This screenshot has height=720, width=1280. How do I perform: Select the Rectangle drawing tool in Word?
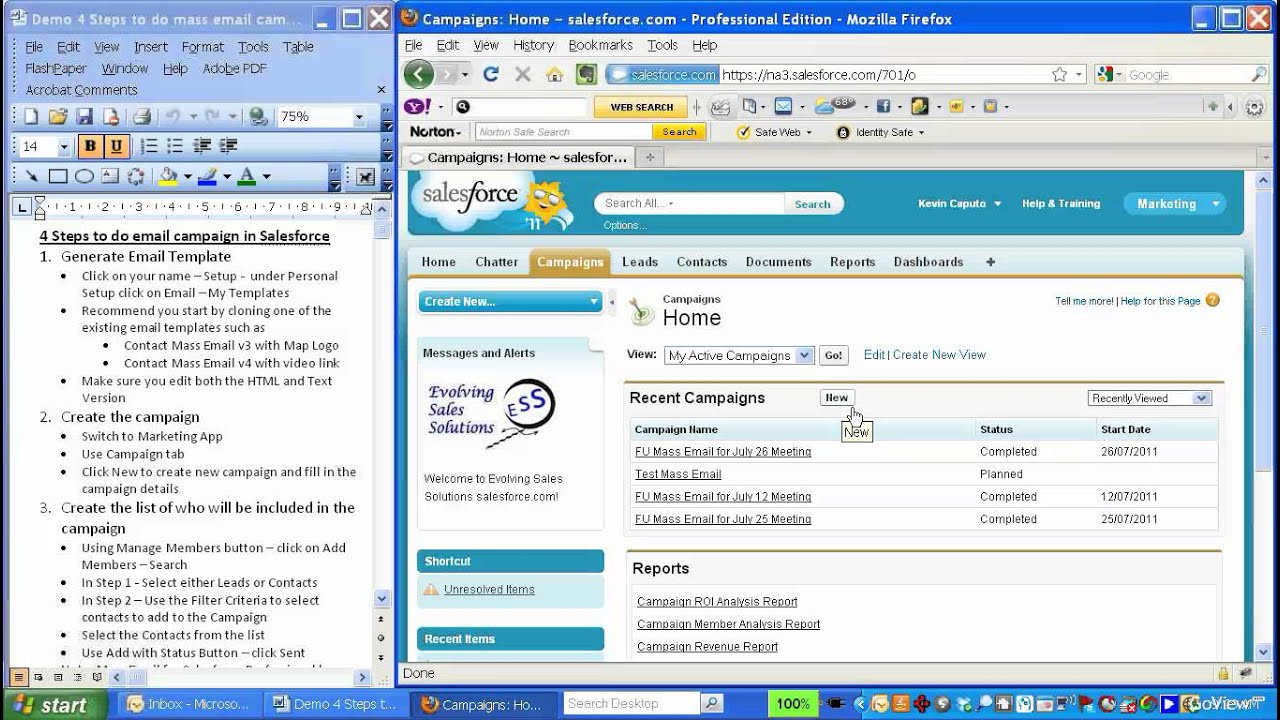point(58,177)
